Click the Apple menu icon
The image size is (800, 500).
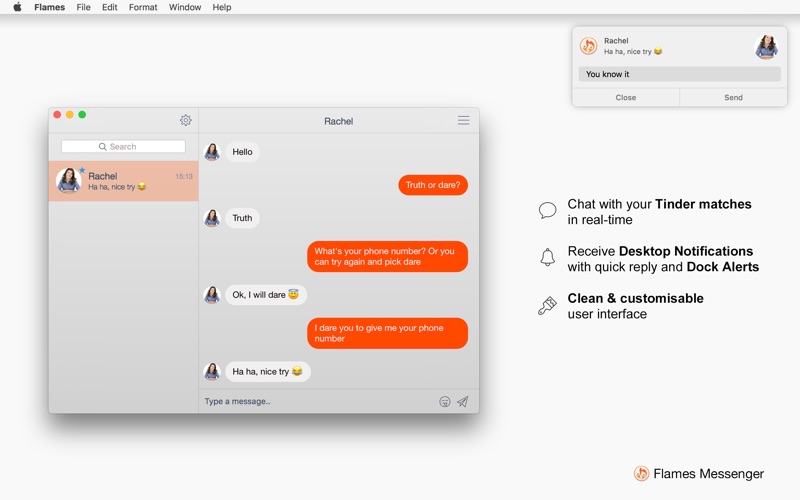[17, 7]
